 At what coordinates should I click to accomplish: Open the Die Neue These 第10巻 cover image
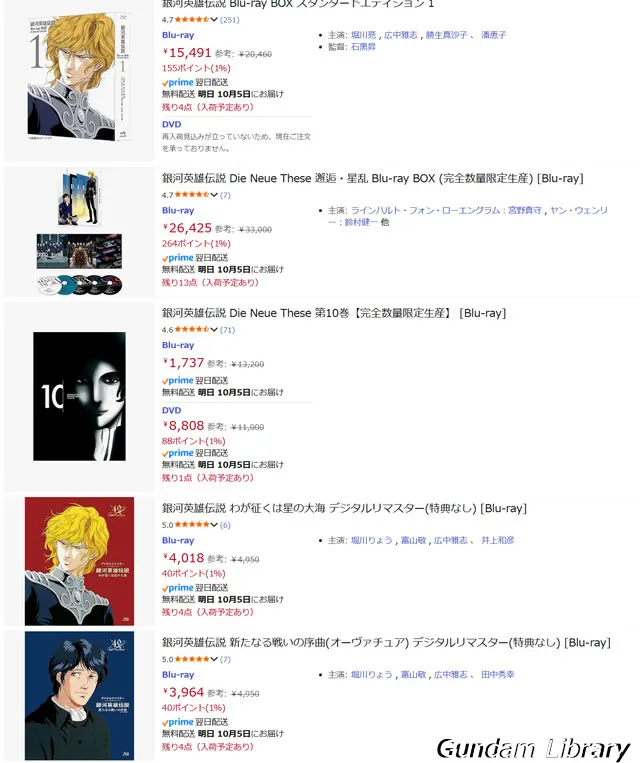79,396
